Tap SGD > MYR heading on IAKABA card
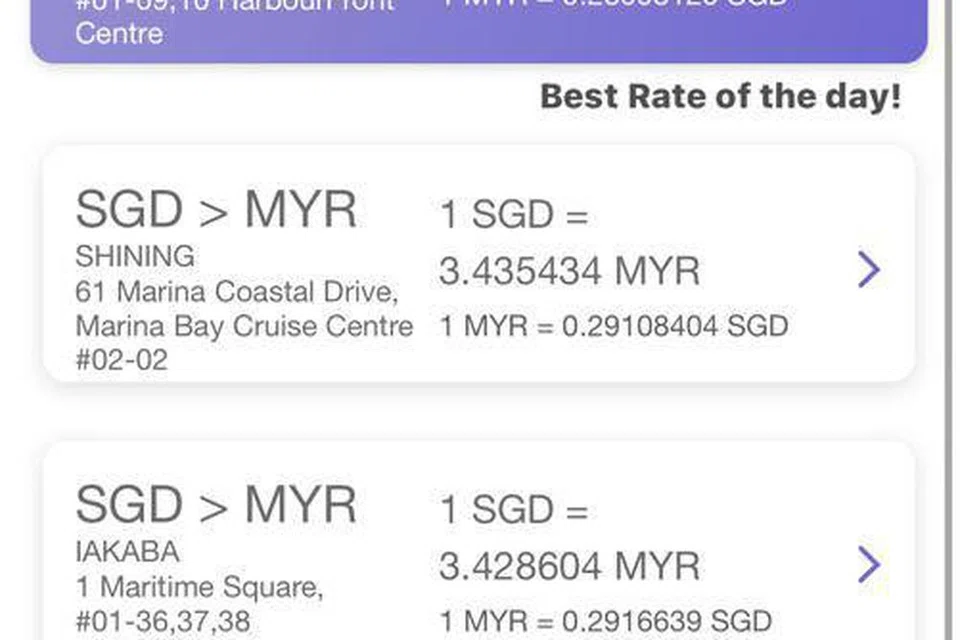 pyautogui.click(x=216, y=505)
